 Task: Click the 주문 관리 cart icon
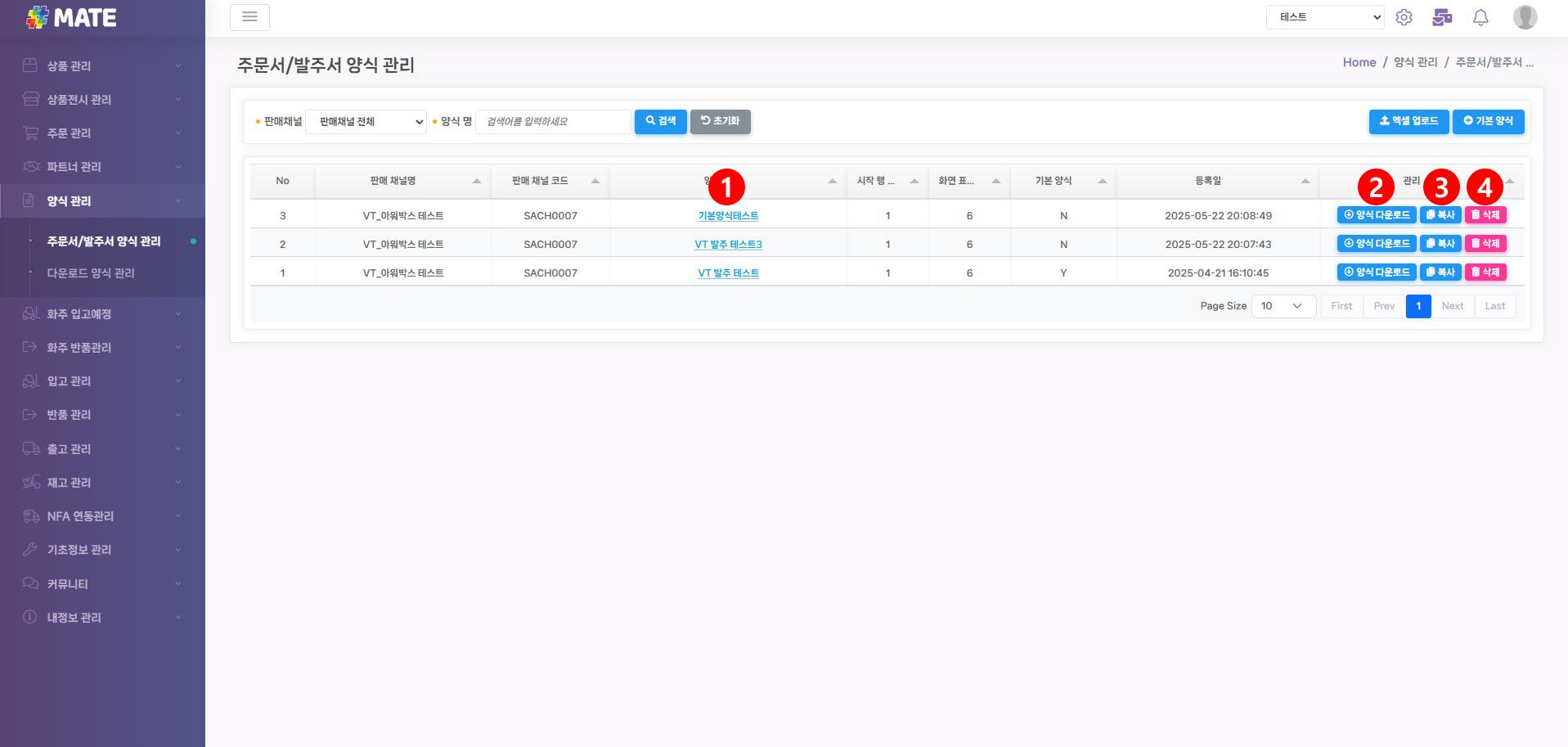click(x=30, y=133)
